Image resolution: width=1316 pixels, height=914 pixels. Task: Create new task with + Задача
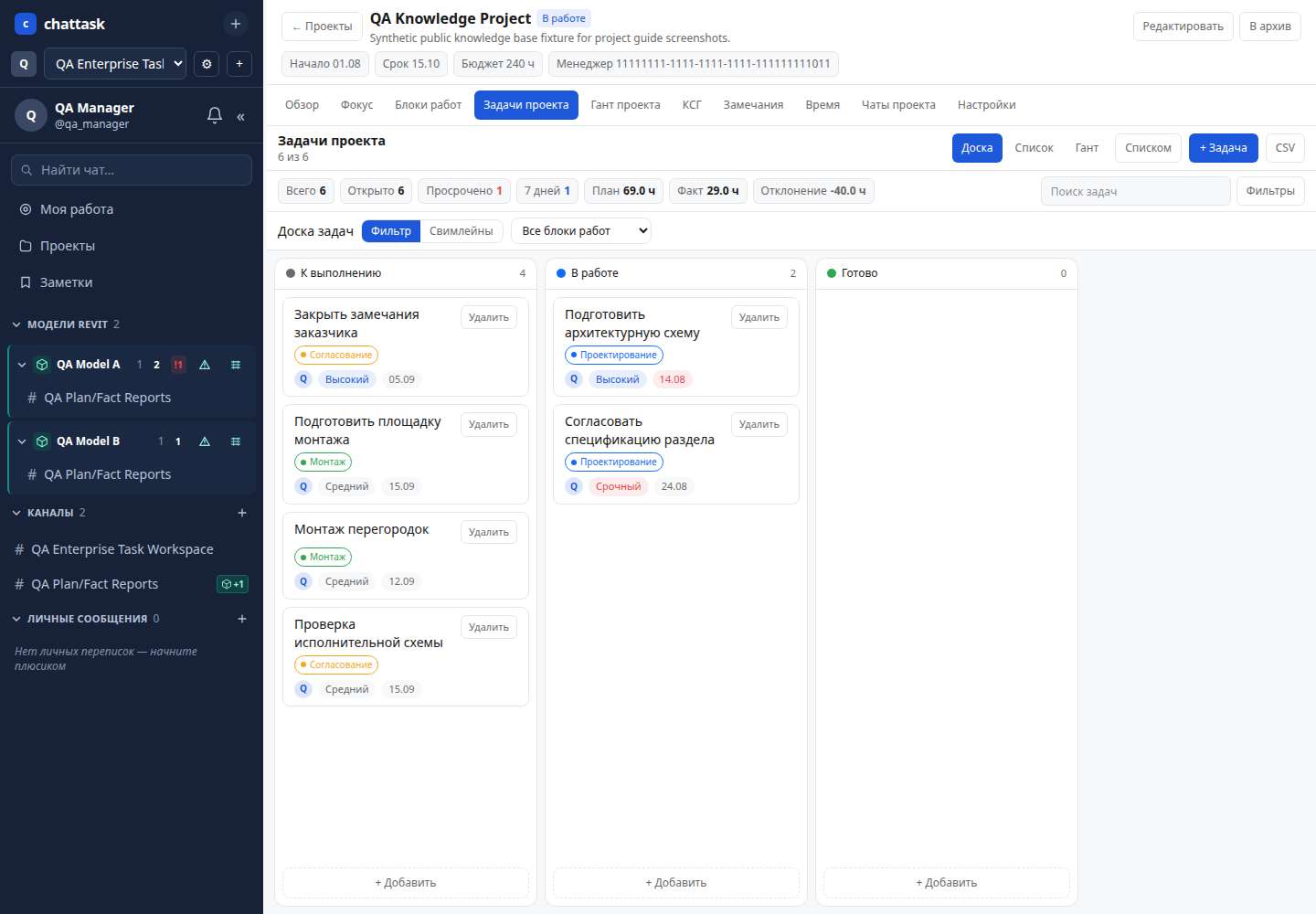[1223, 148]
